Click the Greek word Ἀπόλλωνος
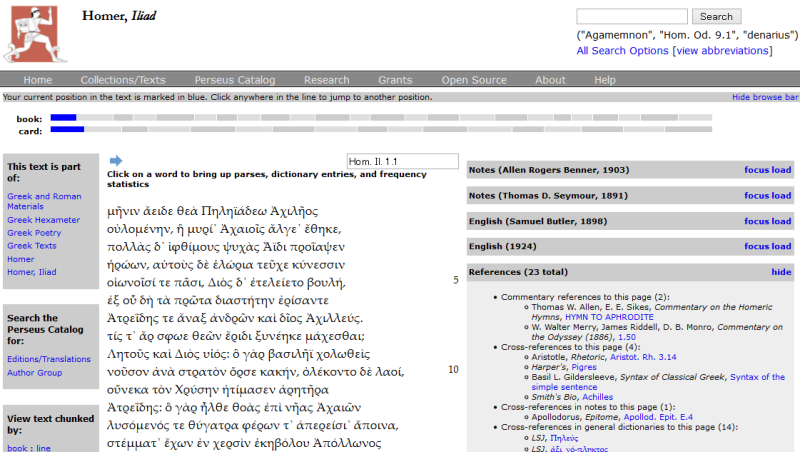The width and height of the screenshot is (800, 452). 347,443
